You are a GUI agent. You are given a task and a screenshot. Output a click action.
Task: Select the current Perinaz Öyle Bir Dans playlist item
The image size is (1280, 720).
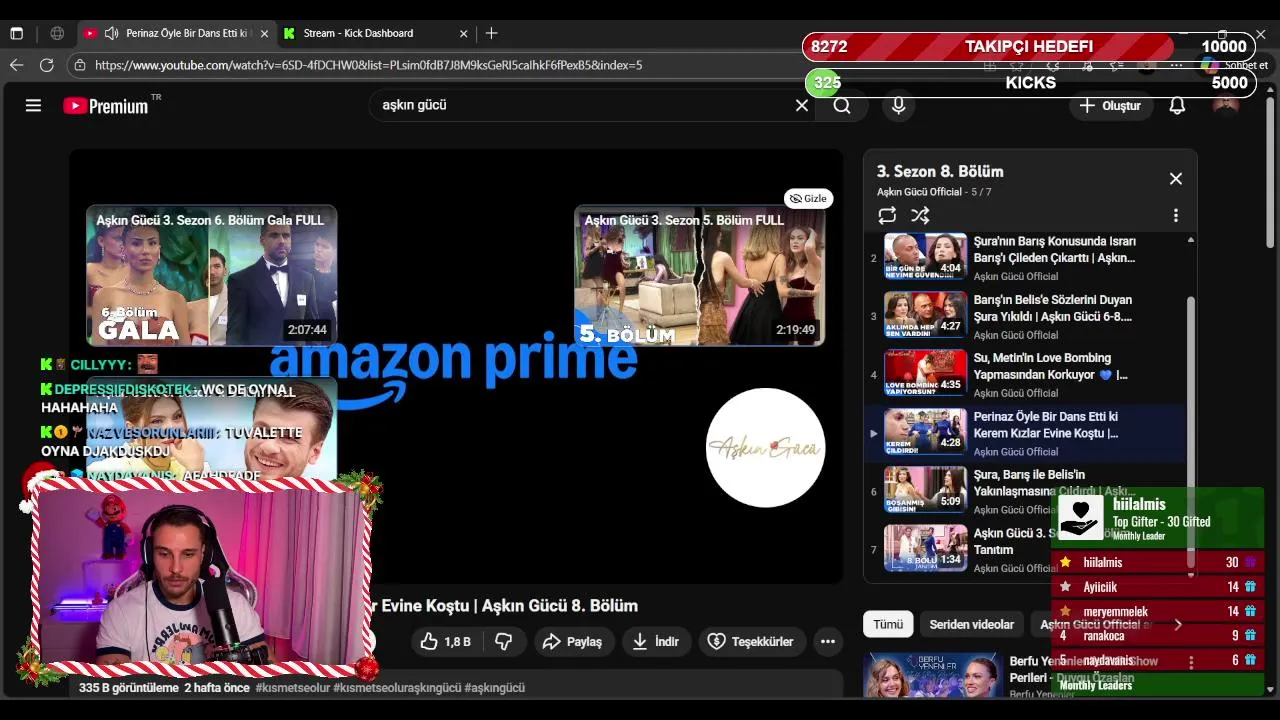[x=1025, y=433]
